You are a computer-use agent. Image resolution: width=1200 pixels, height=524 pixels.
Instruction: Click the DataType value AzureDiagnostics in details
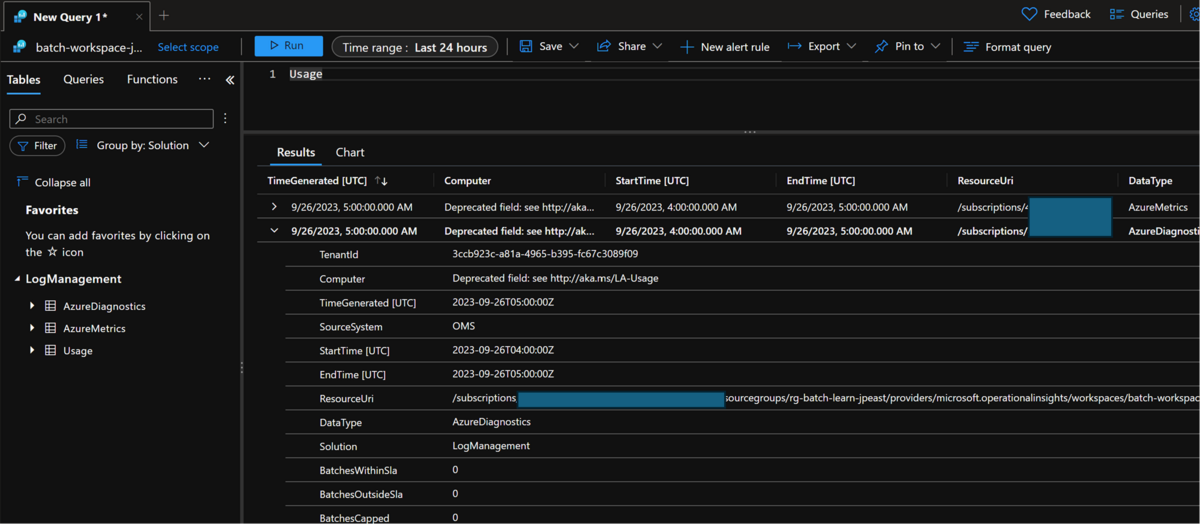pos(492,422)
